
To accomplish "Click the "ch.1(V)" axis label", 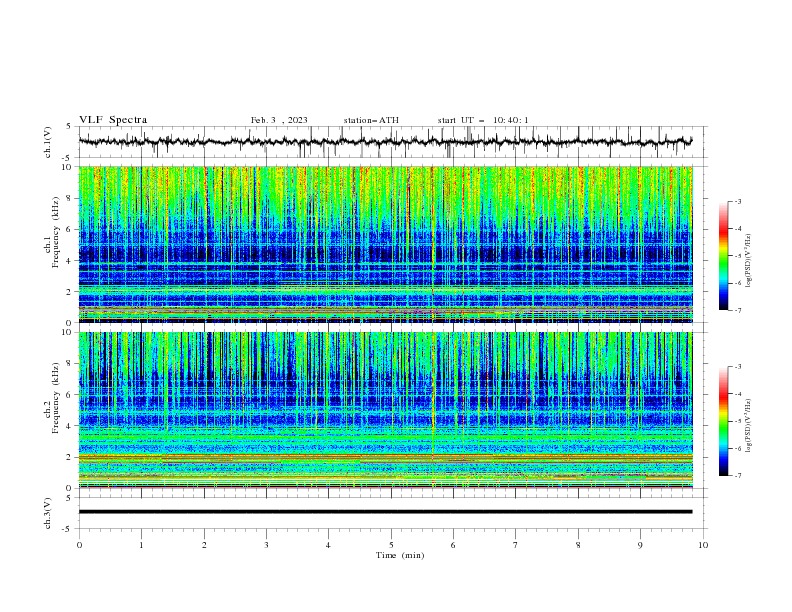I will 48,142.
